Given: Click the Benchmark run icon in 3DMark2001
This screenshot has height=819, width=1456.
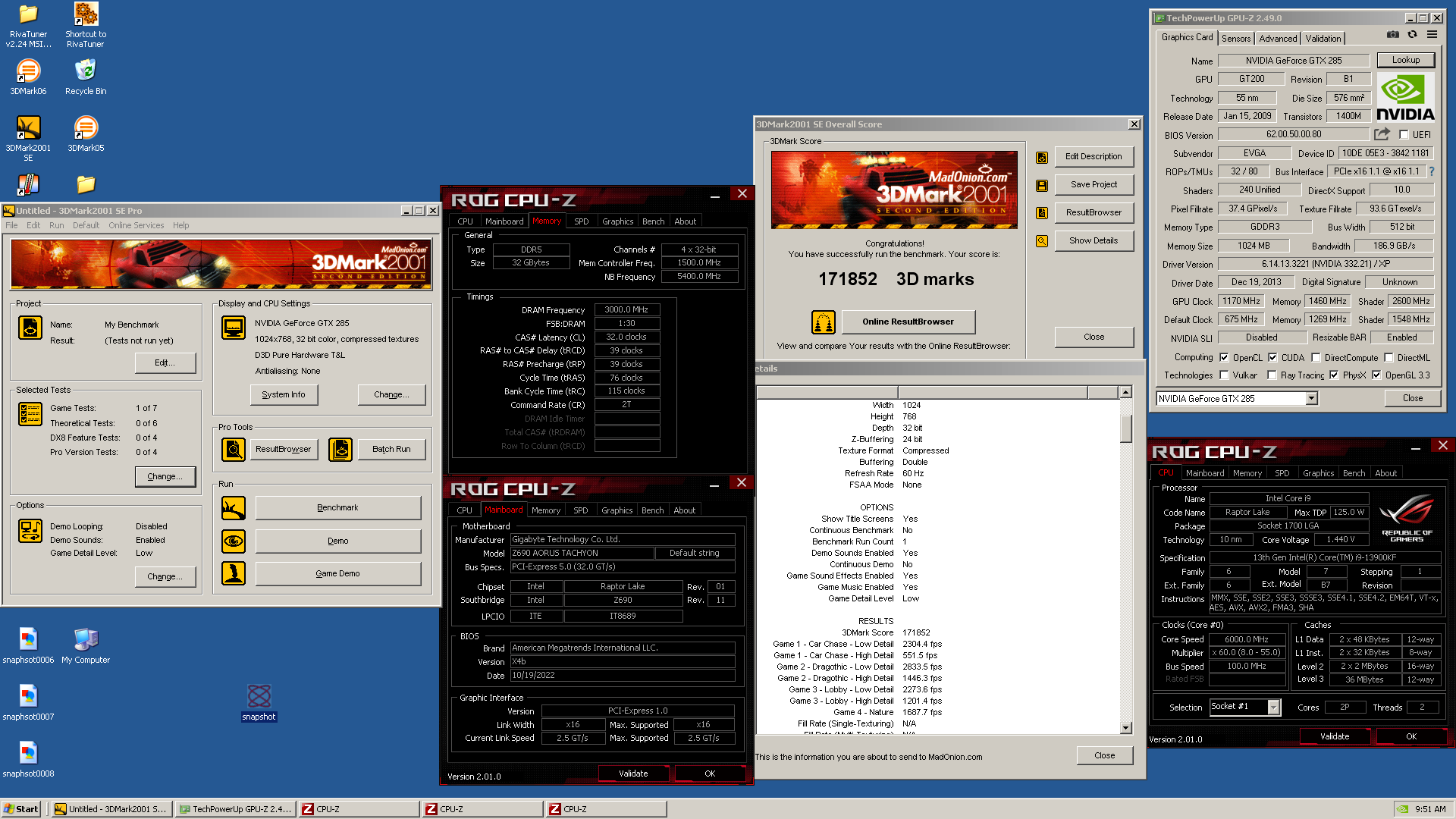Looking at the screenshot, I should point(234,508).
